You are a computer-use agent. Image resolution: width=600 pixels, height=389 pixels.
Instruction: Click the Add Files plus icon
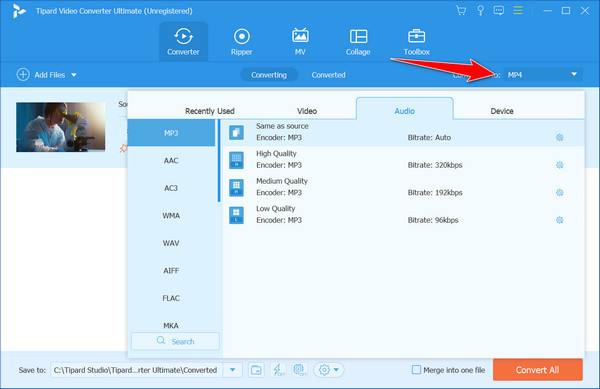click(23, 75)
